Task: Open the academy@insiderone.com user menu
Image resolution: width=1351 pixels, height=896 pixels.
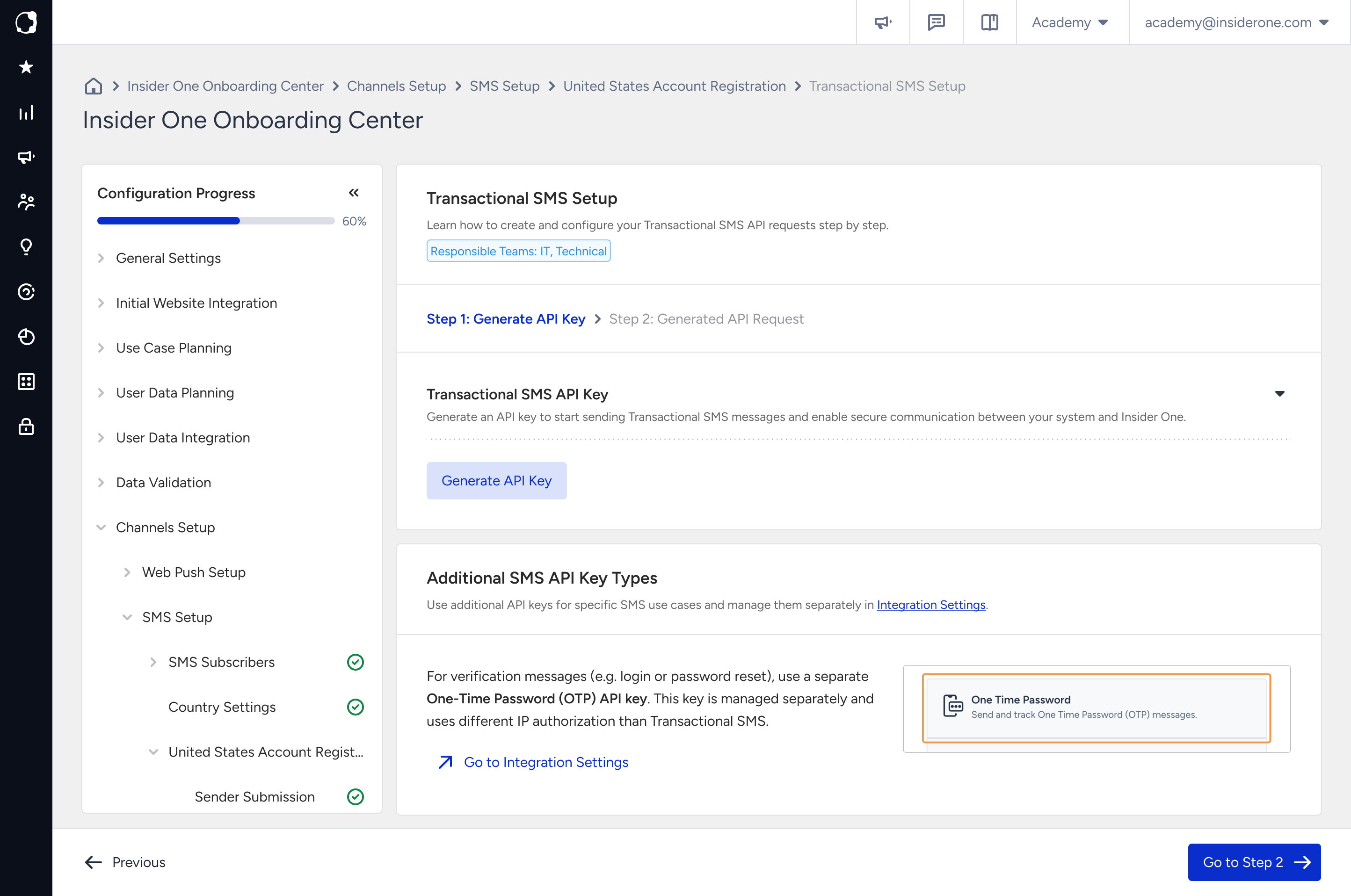Action: (x=1237, y=22)
